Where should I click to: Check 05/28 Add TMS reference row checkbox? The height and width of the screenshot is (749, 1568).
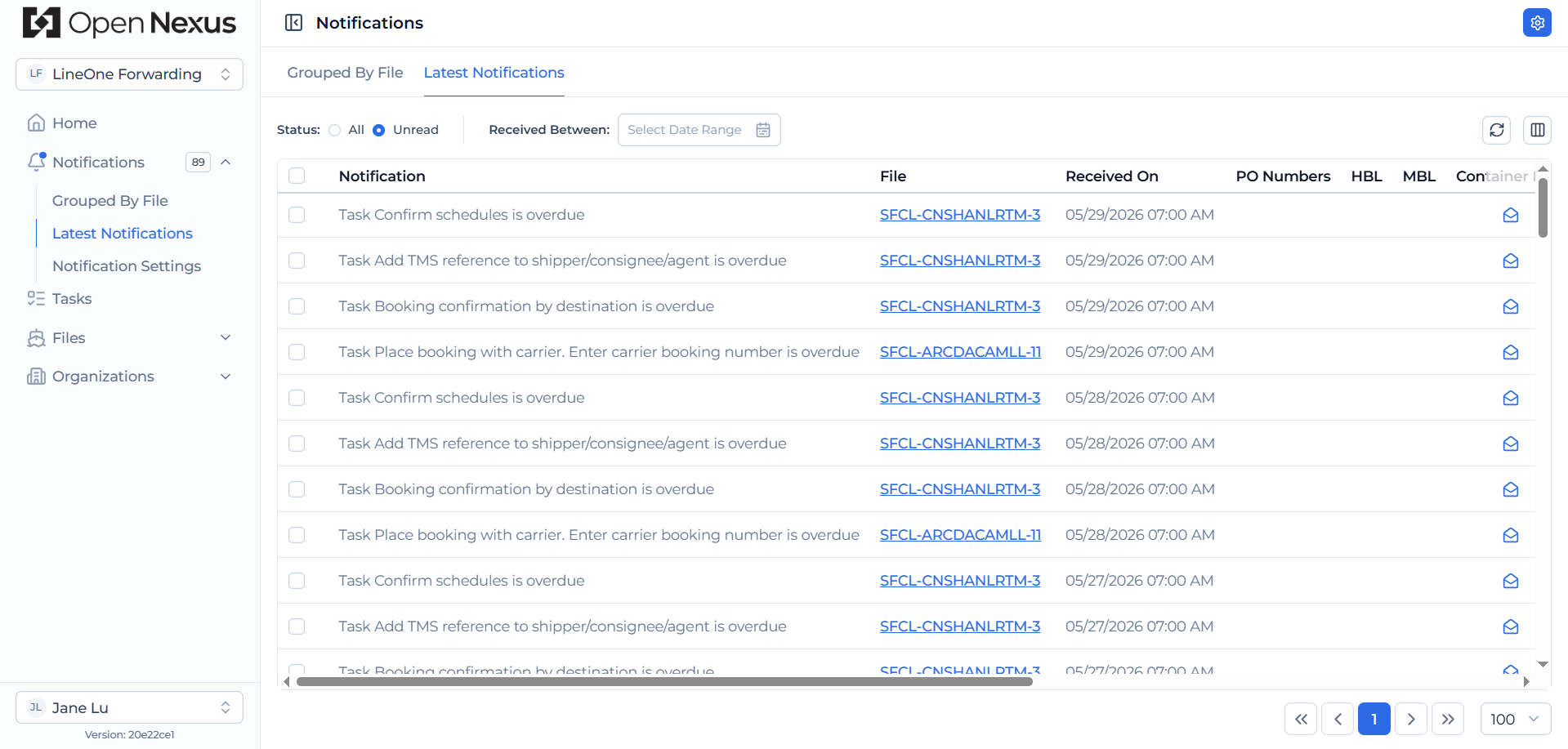tap(297, 444)
